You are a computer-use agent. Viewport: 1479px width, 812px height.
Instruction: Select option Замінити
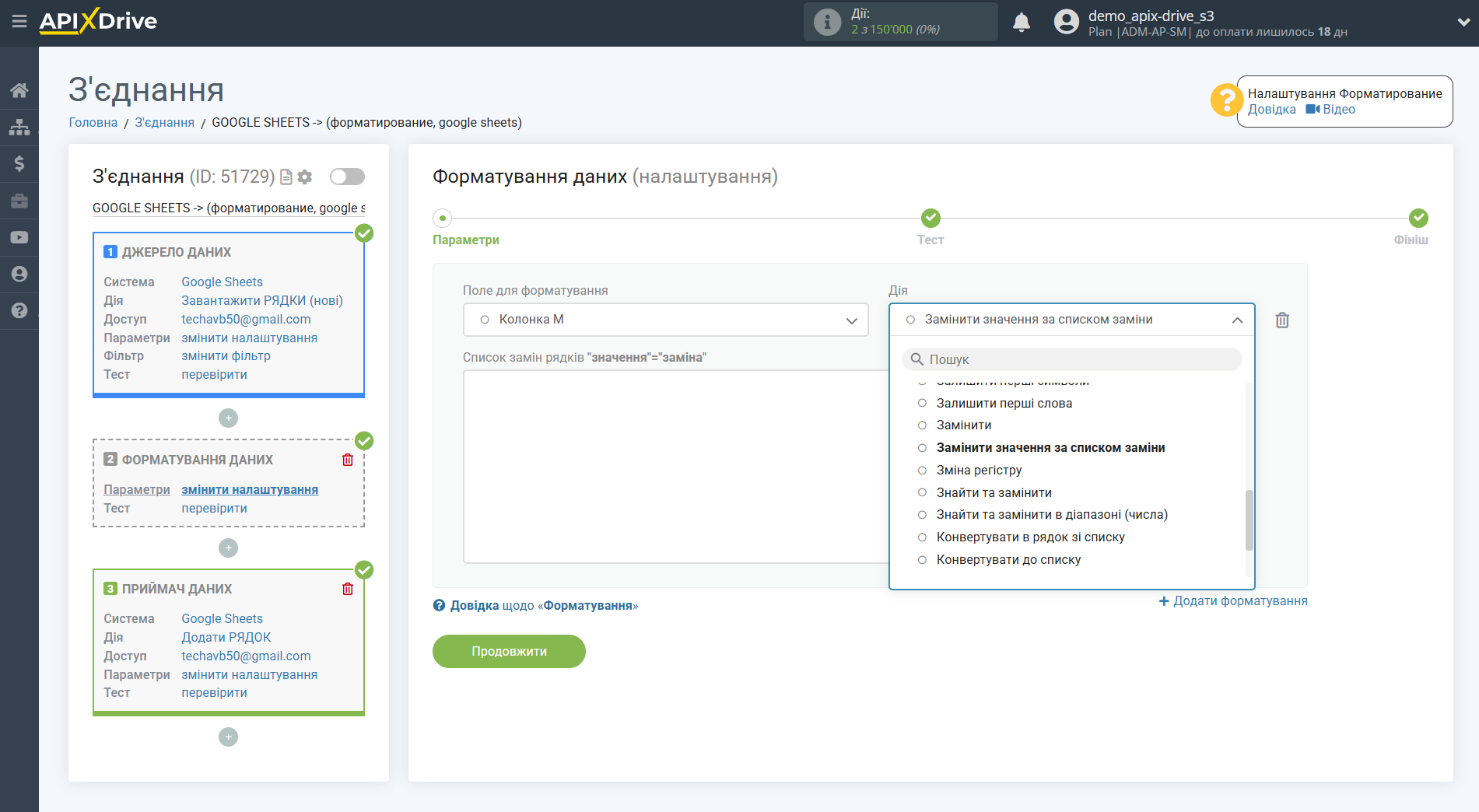click(964, 425)
